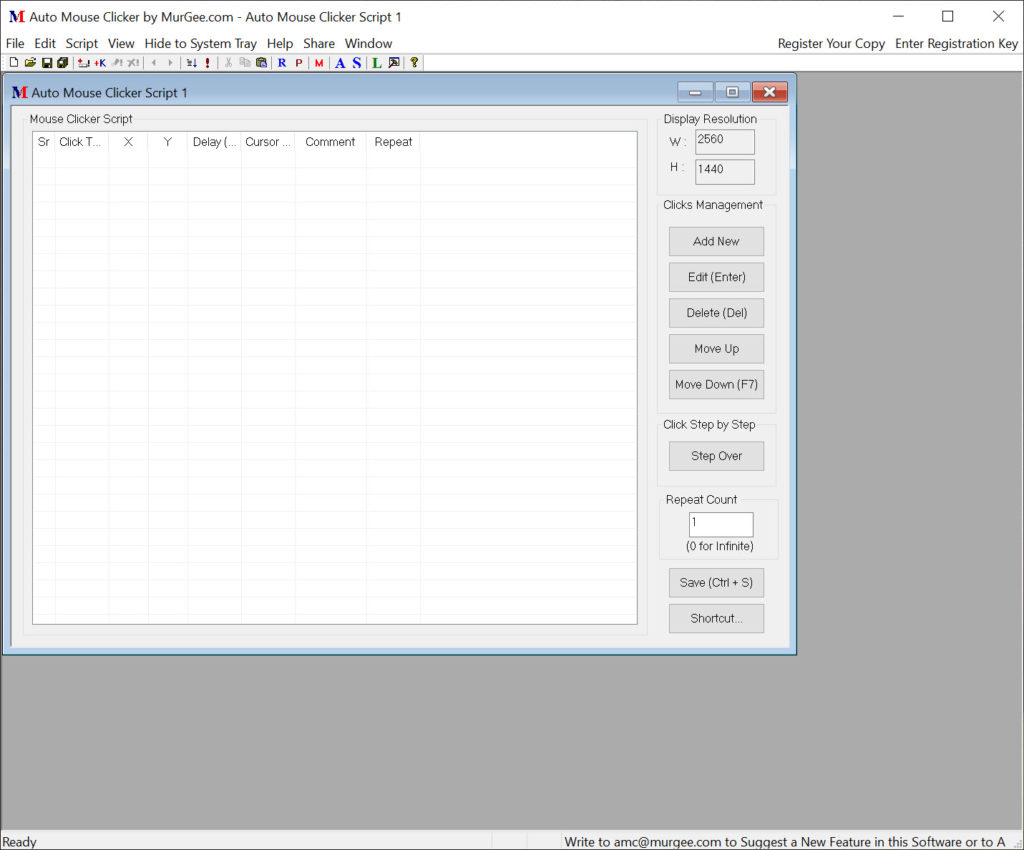Click the left arrow toolbar icon
The height and width of the screenshot is (850, 1024).
154,63
